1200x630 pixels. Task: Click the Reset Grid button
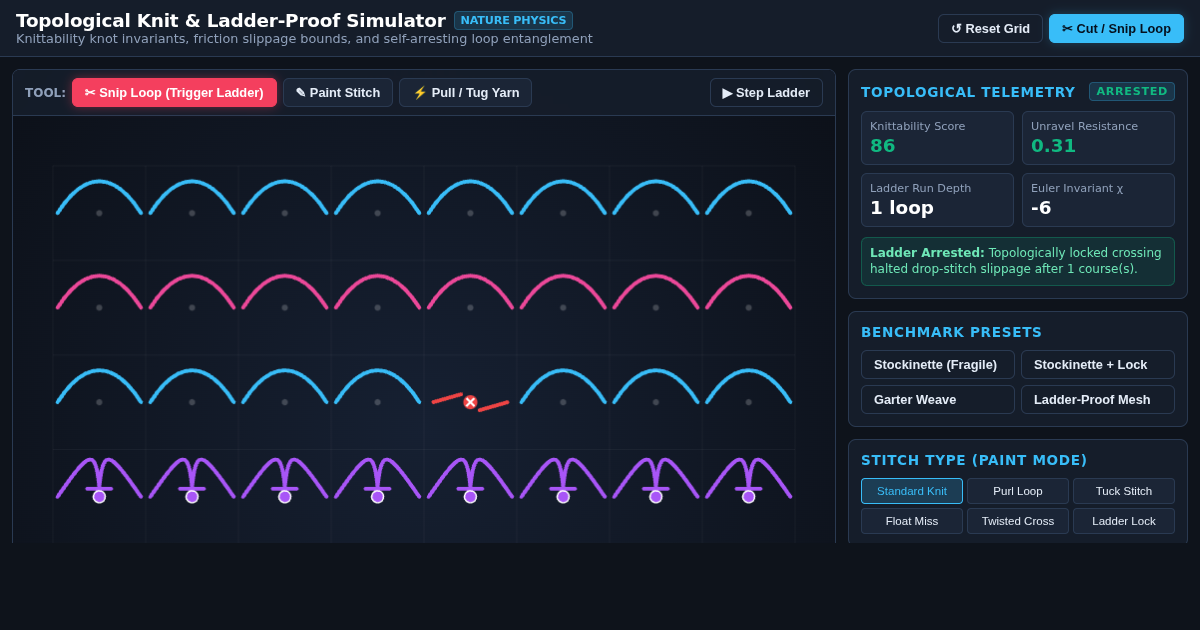990,28
